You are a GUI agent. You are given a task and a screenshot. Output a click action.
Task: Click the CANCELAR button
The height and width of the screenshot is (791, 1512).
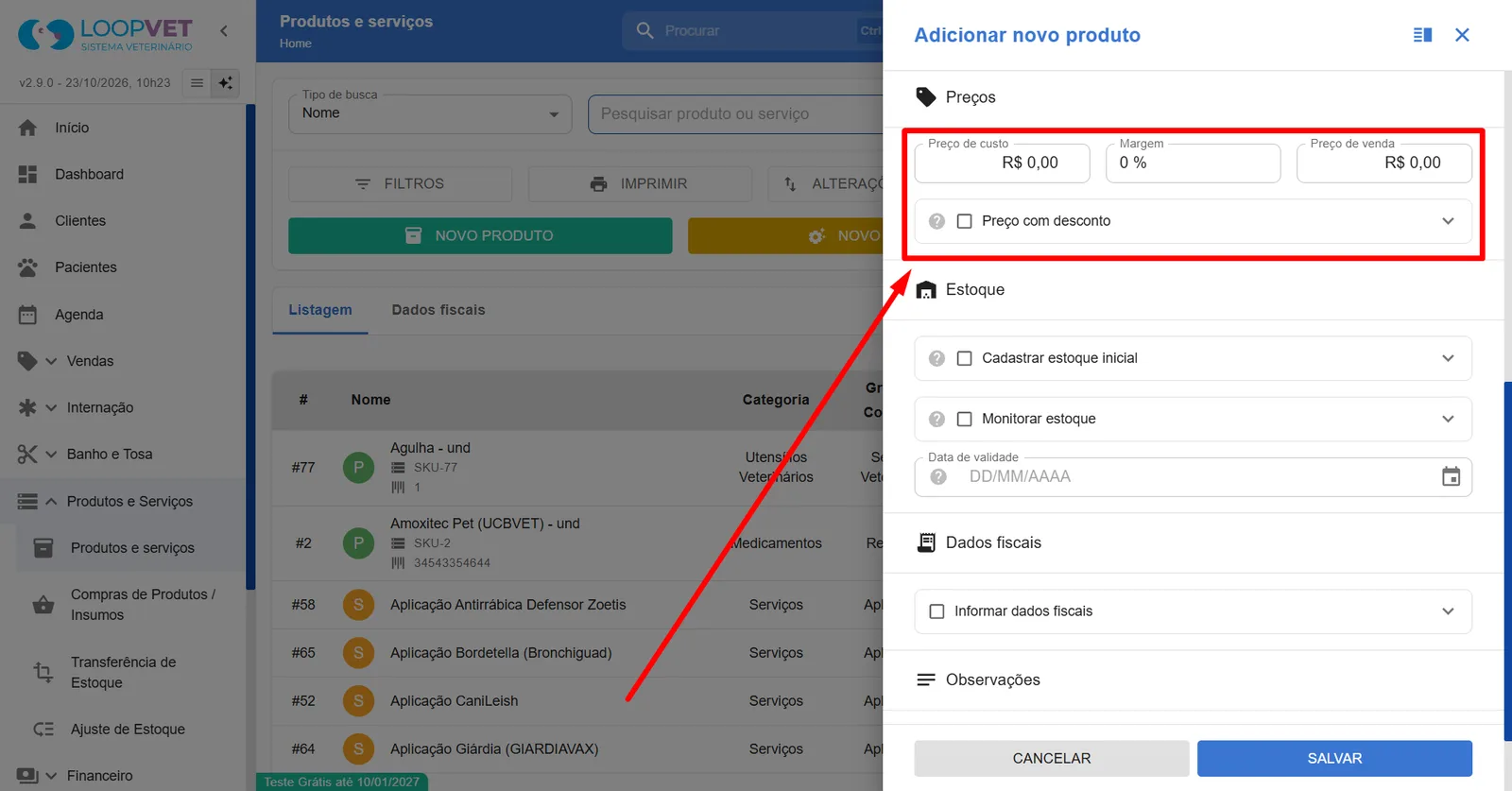(1052, 758)
